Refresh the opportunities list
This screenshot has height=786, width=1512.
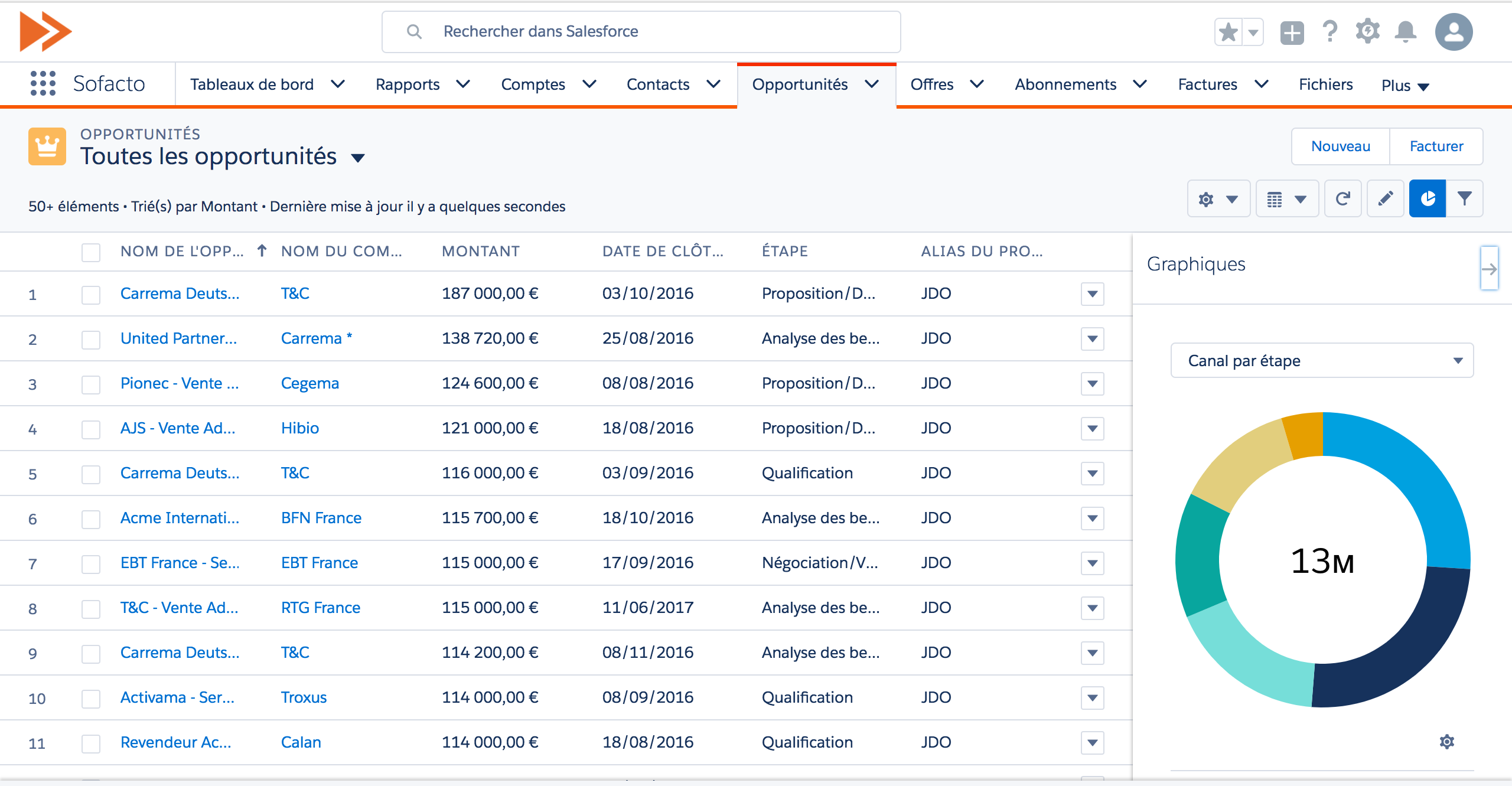1343,199
